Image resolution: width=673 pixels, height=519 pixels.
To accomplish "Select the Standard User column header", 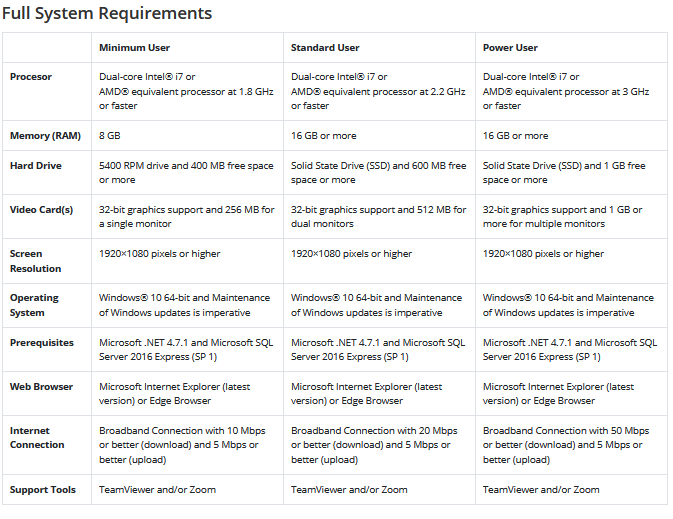I will point(325,47).
